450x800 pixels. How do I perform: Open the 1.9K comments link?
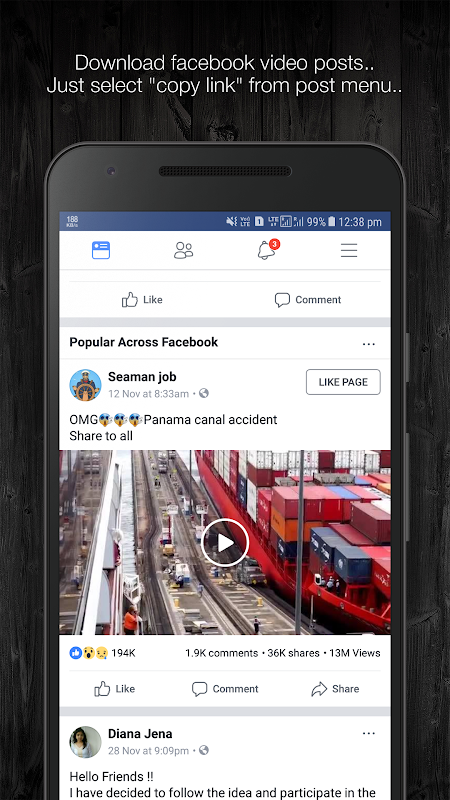pos(221,653)
